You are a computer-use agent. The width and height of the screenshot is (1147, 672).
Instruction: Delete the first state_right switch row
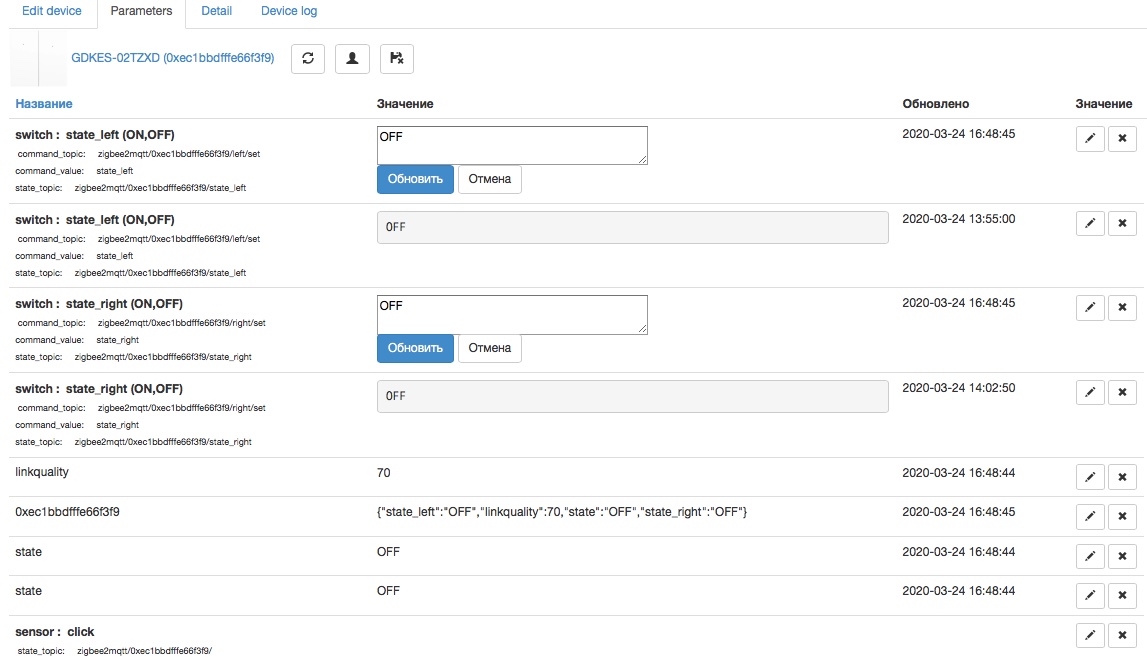pos(1122,308)
